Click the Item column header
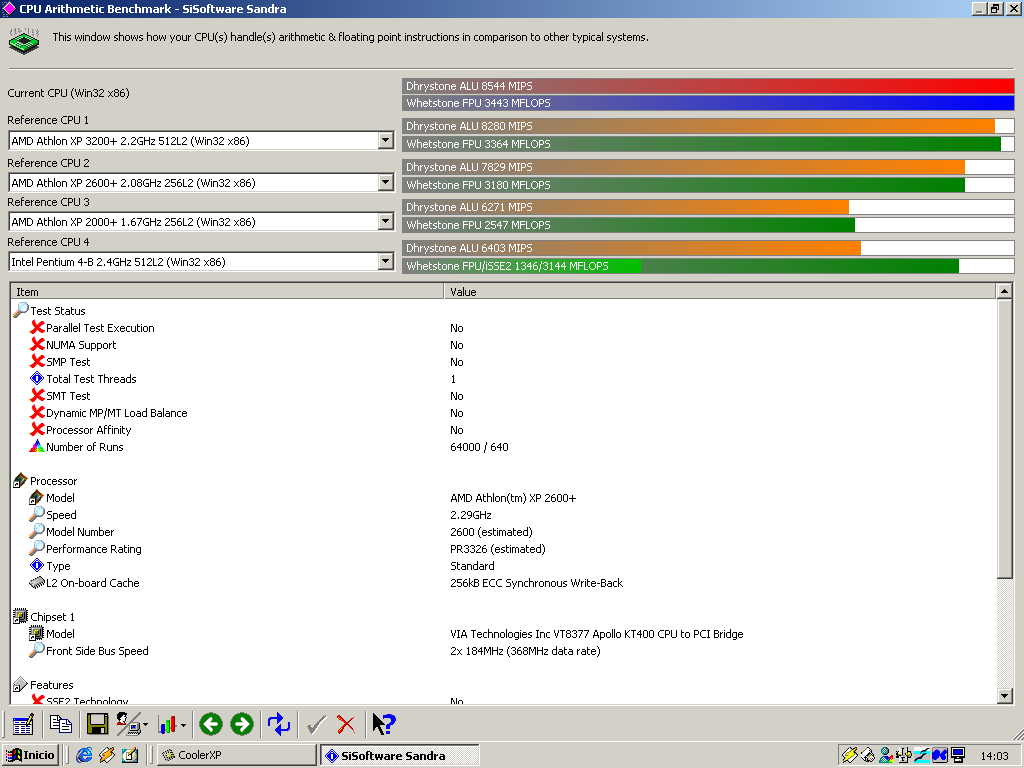Viewport: 1024px width, 768px height. [227, 292]
